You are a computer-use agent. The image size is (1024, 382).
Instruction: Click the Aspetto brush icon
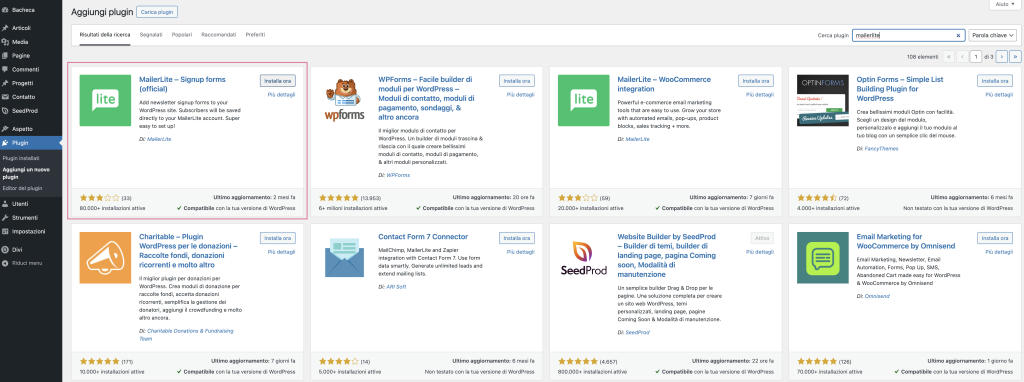click(x=5, y=129)
